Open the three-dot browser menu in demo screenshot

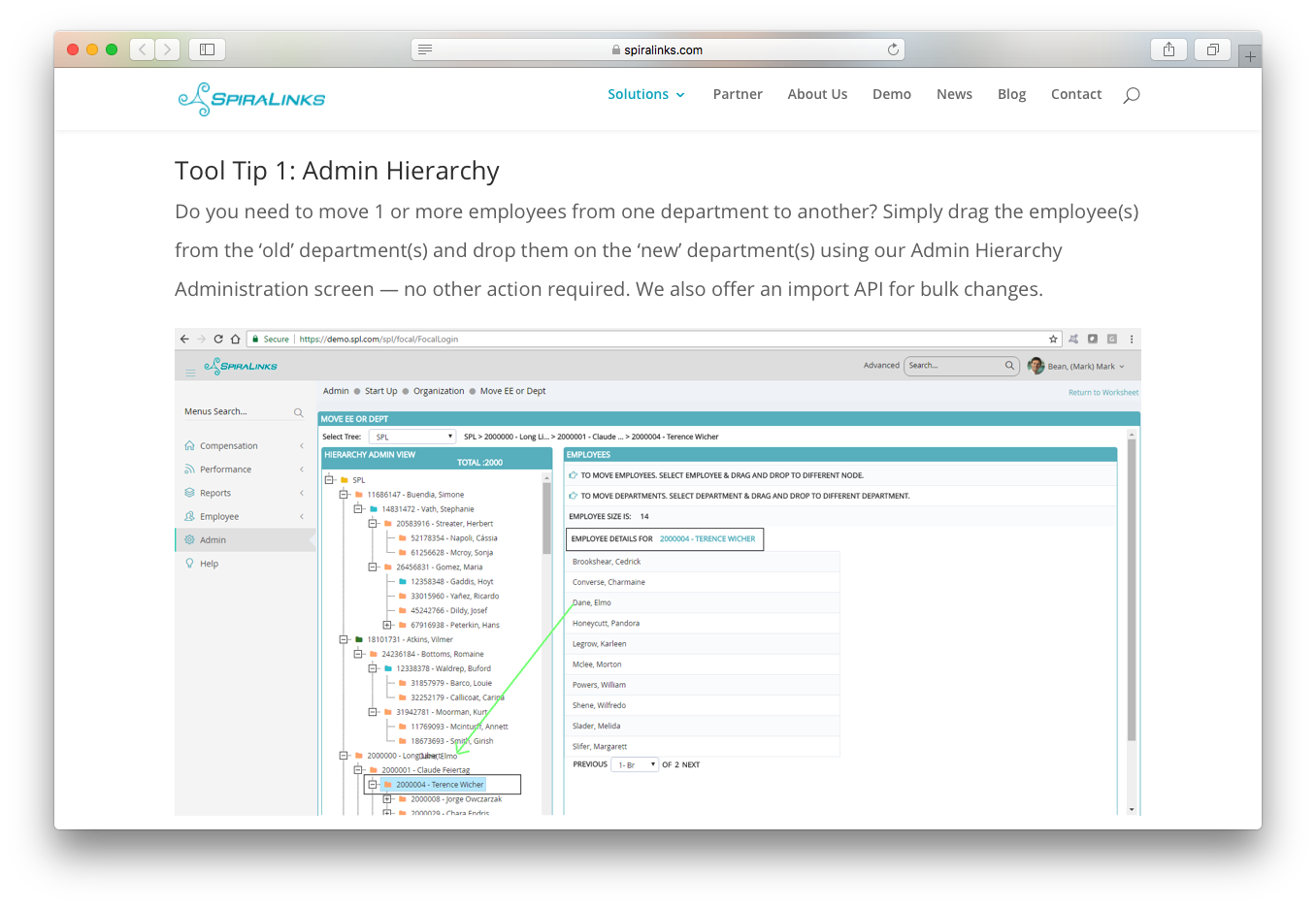(1132, 340)
